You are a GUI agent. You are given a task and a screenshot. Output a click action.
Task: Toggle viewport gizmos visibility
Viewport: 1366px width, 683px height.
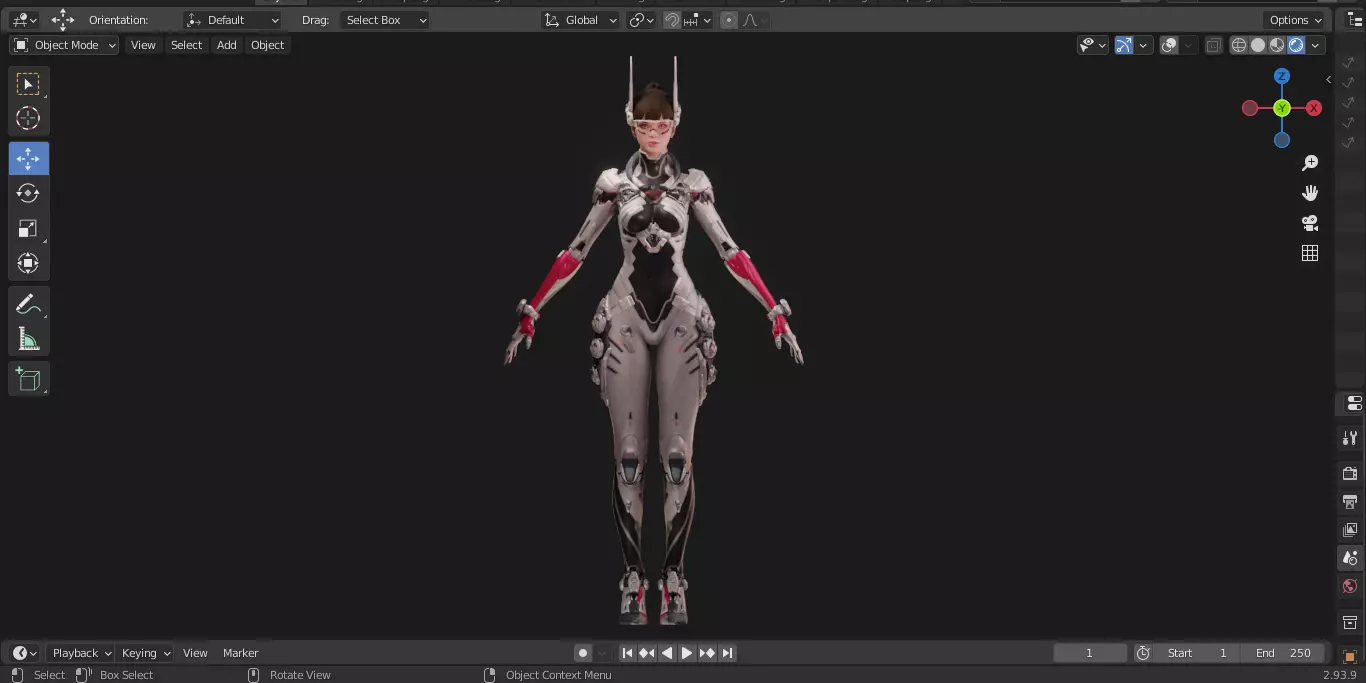[1124, 45]
